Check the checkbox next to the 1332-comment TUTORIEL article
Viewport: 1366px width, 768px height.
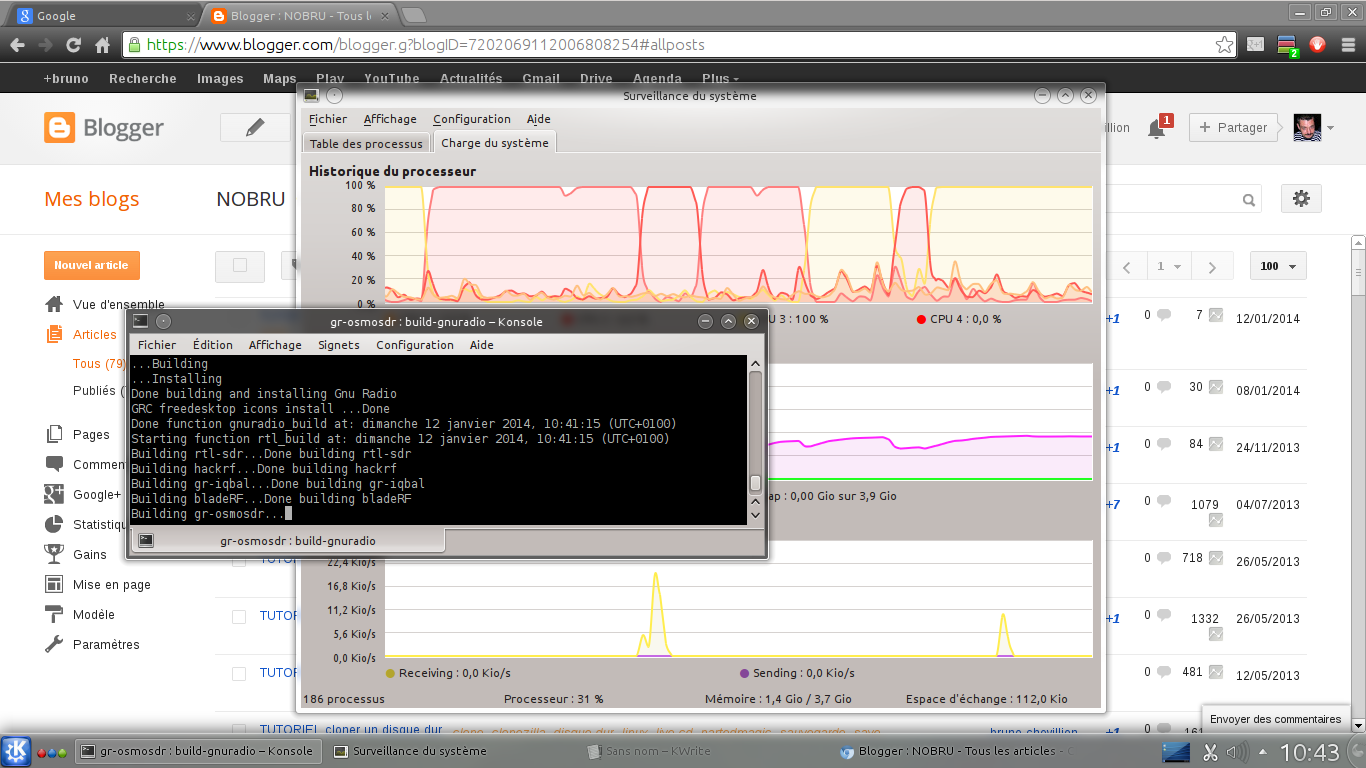coord(238,616)
